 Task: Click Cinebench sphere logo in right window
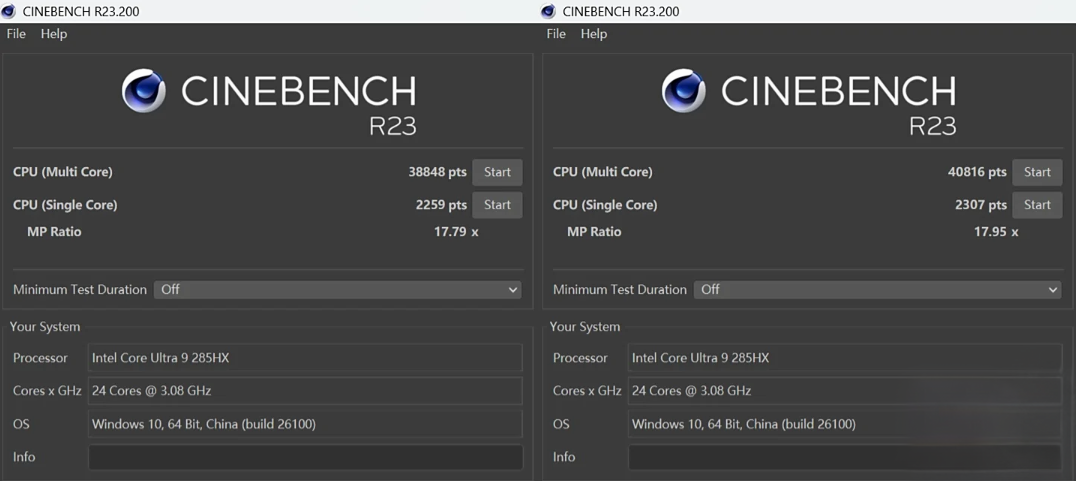click(683, 91)
